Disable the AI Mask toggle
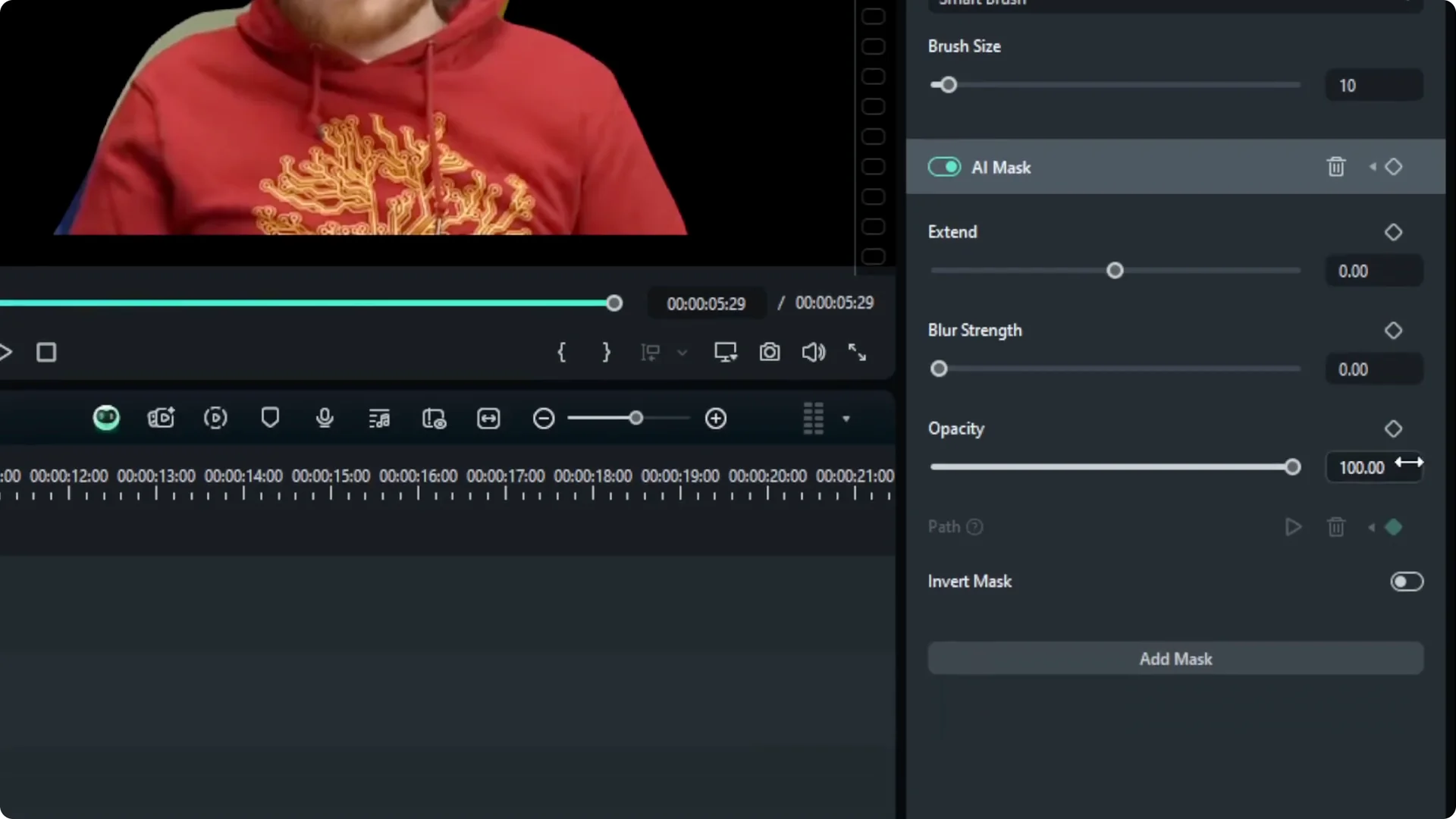1456x819 pixels. [944, 167]
